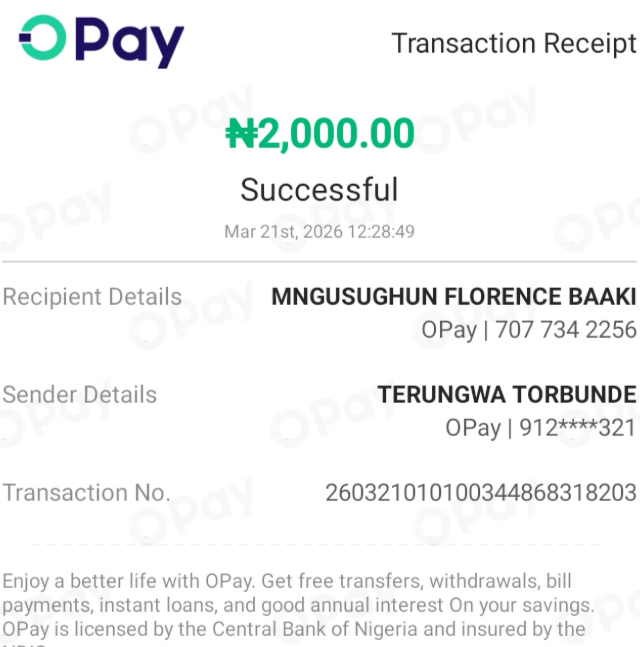Viewport: 640px width, 647px height.
Task: Click the OPay logo at top
Action: [x=102, y=41]
